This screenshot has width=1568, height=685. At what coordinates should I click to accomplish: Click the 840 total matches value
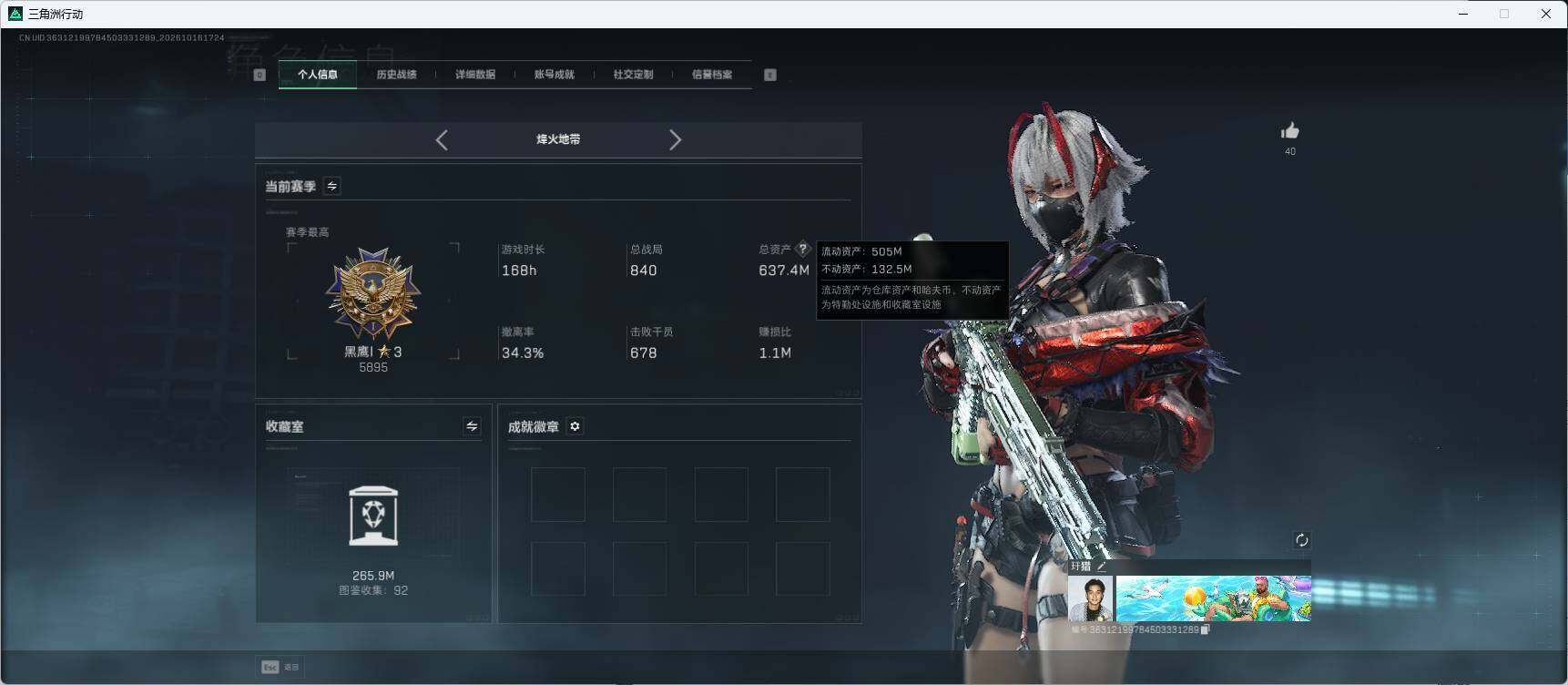(643, 271)
